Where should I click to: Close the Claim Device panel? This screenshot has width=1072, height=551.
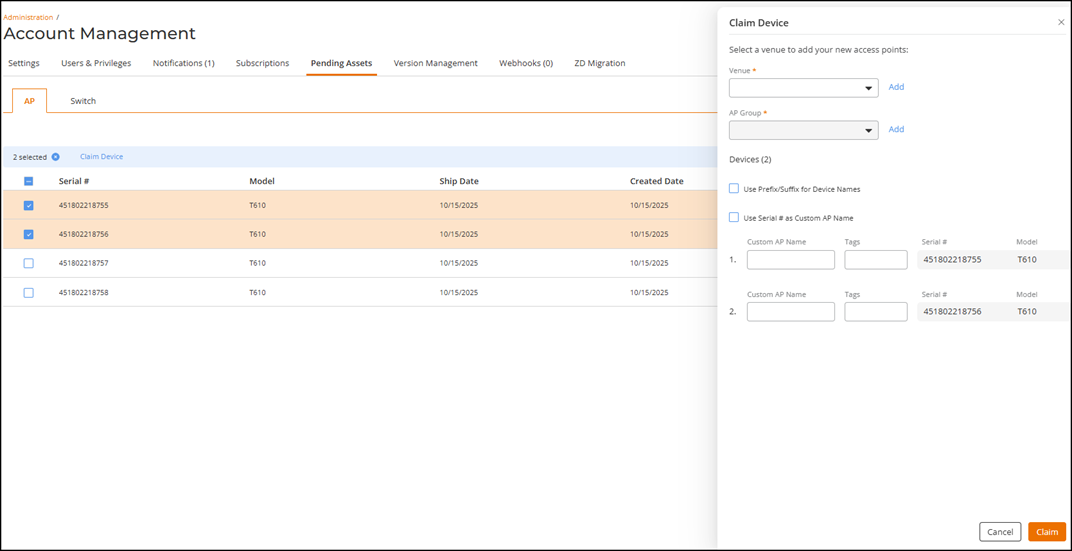(x=1061, y=22)
